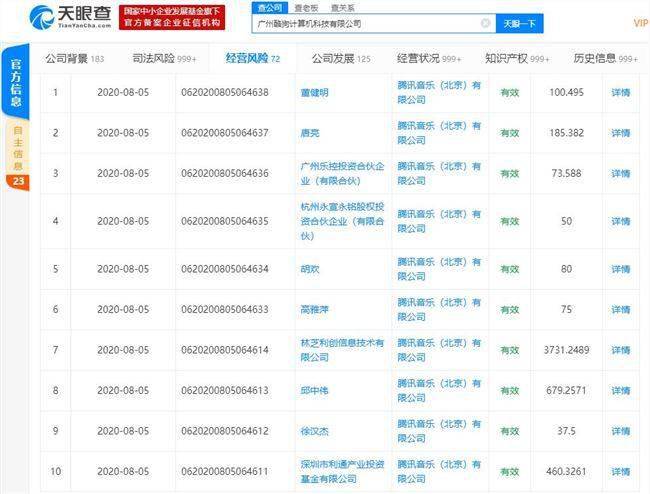This screenshot has width=650, height=494.
Task: Click registration number 0620200805064638
Action: click(x=225, y=92)
